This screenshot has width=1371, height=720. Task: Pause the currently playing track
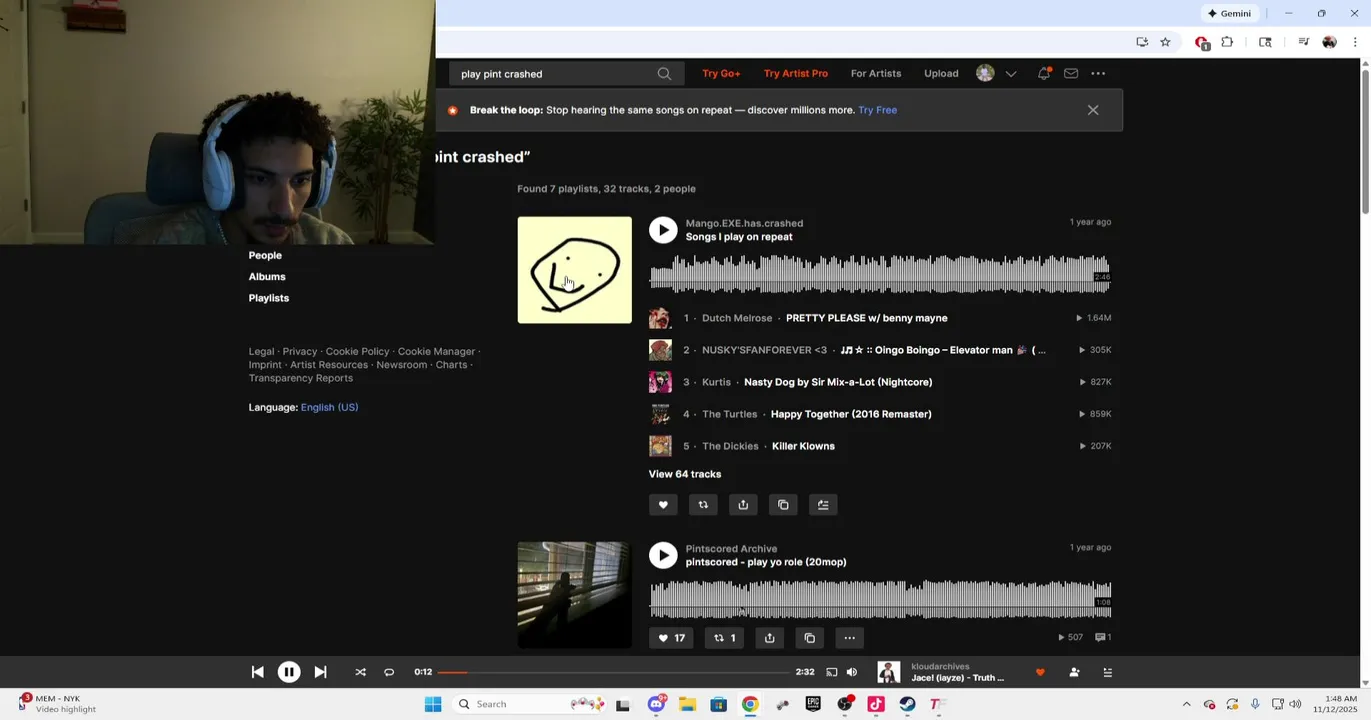click(288, 673)
